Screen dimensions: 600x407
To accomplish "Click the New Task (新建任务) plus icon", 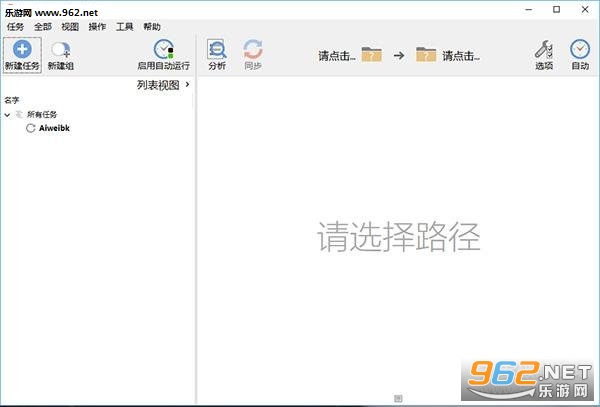I will pyautogui.click(x=22, y=49).
